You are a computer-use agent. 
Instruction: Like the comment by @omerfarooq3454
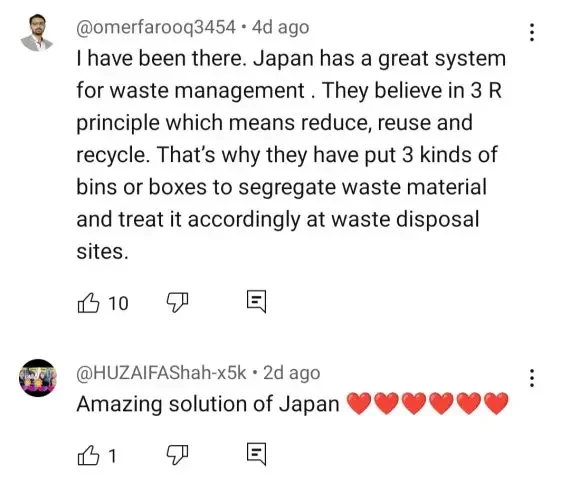click(88, 303)
